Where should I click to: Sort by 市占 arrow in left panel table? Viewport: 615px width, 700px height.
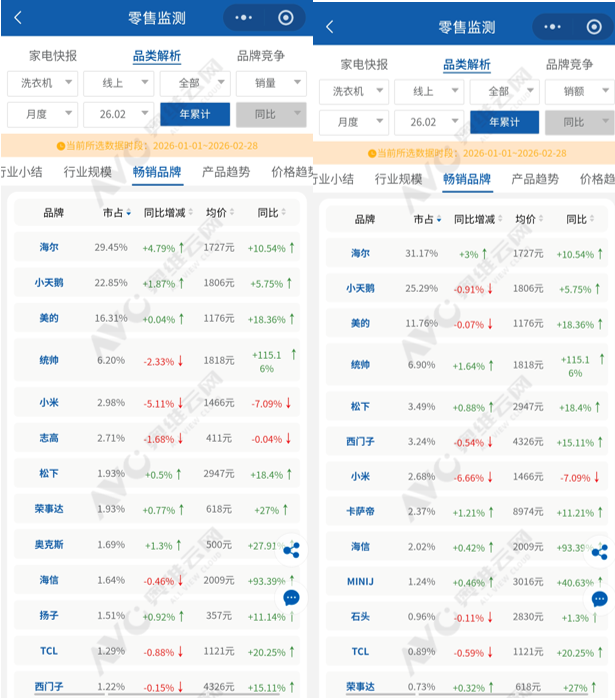coord(129,213)
